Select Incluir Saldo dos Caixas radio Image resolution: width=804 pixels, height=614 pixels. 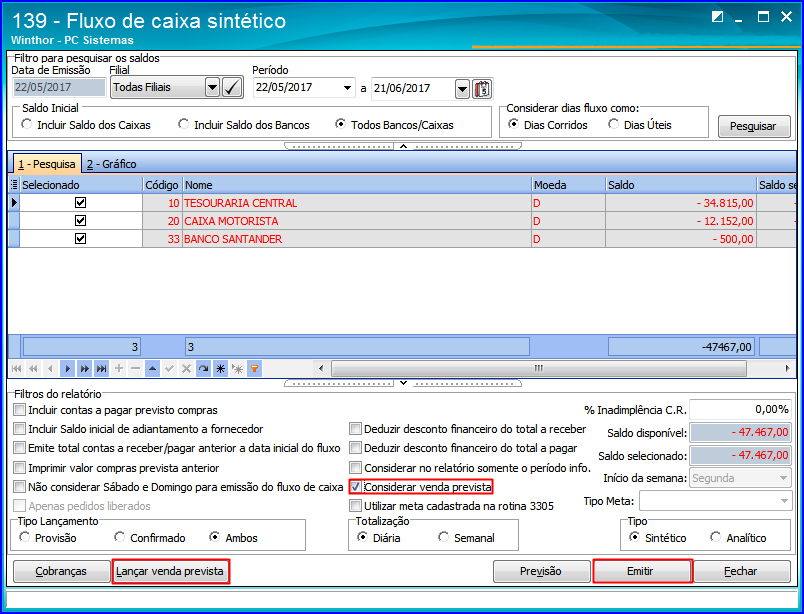(26, 124)
